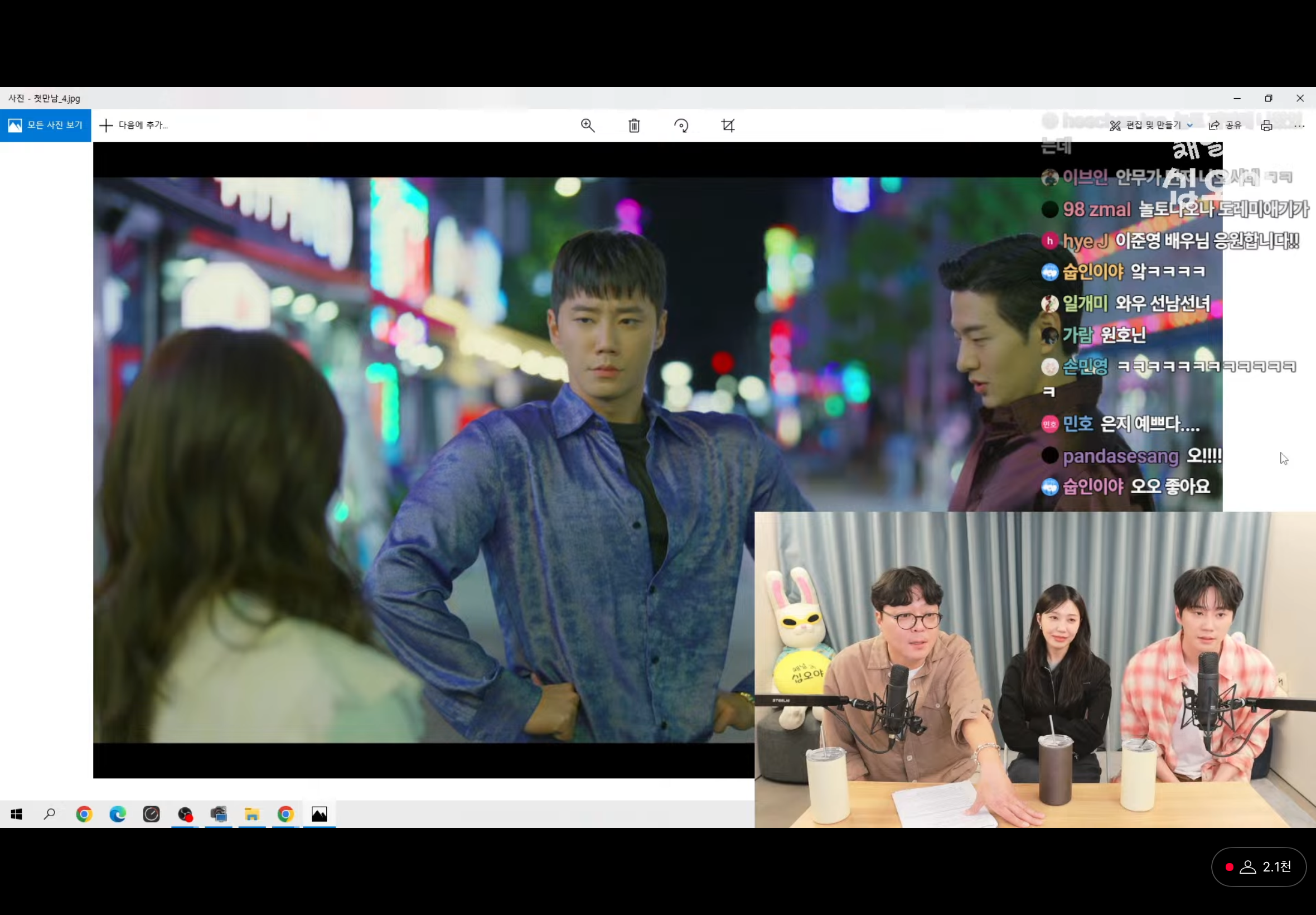Delete the photo with the trash icon

pos(634,126)
